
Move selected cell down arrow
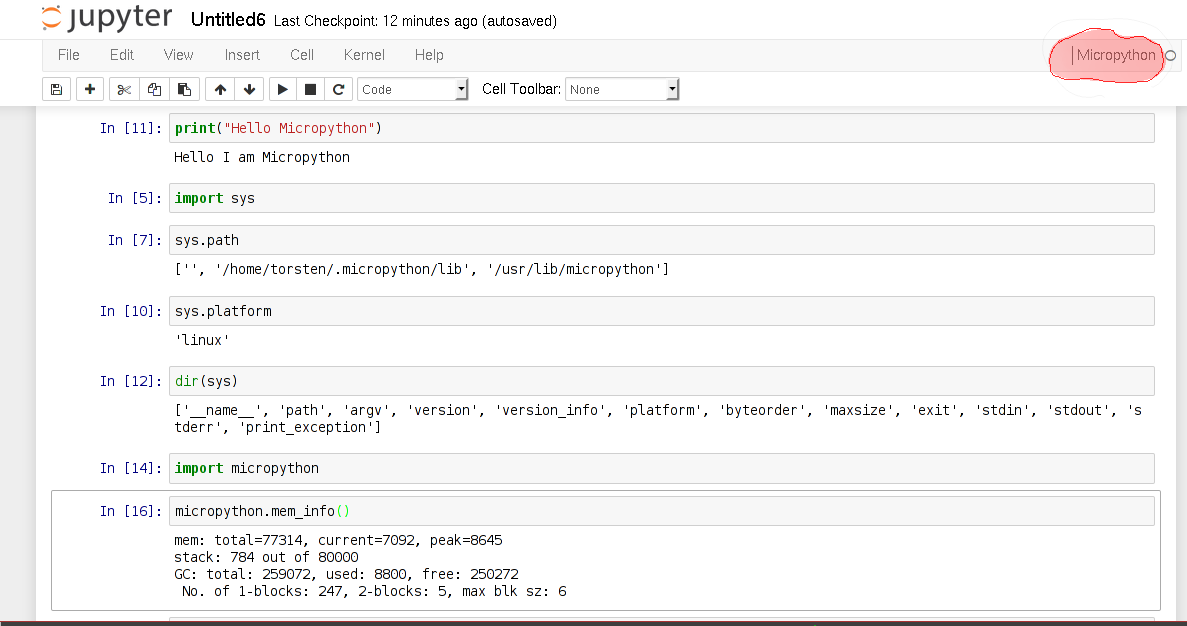tap(249, 89)
